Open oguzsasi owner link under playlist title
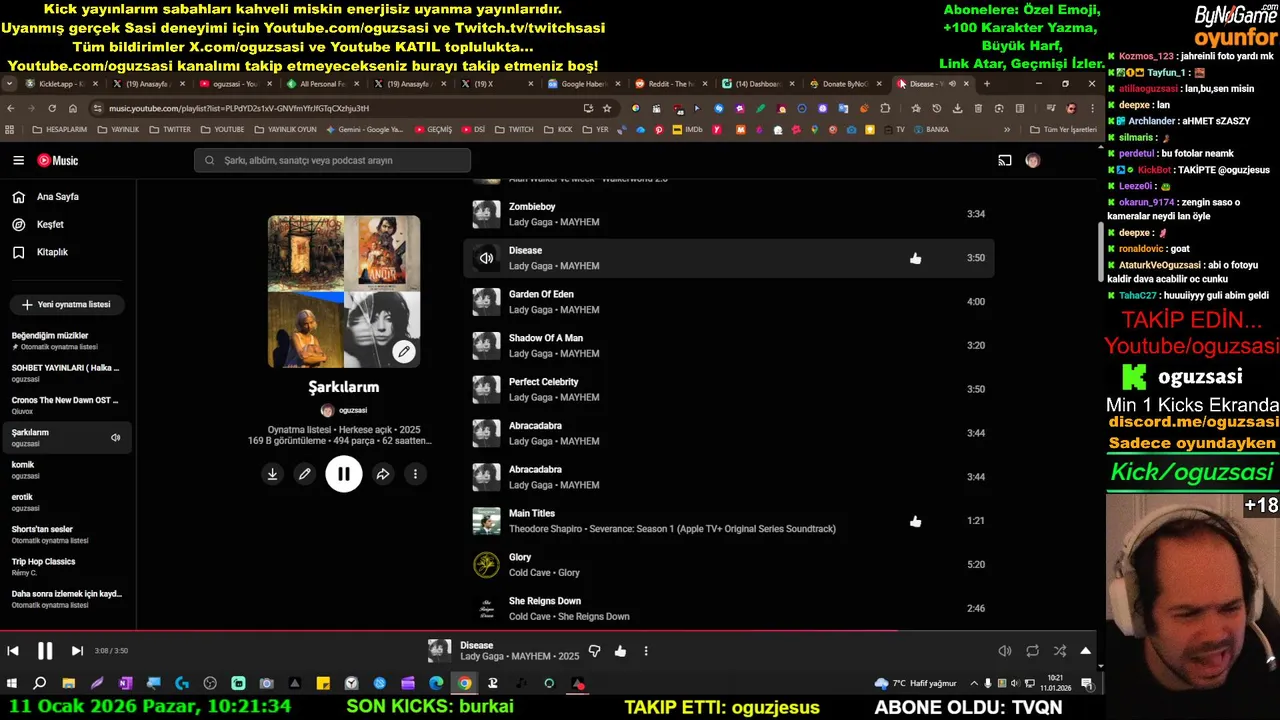The height and width of the screenshot is (720, 1280). pyautogui.click(x=344, y=410)
